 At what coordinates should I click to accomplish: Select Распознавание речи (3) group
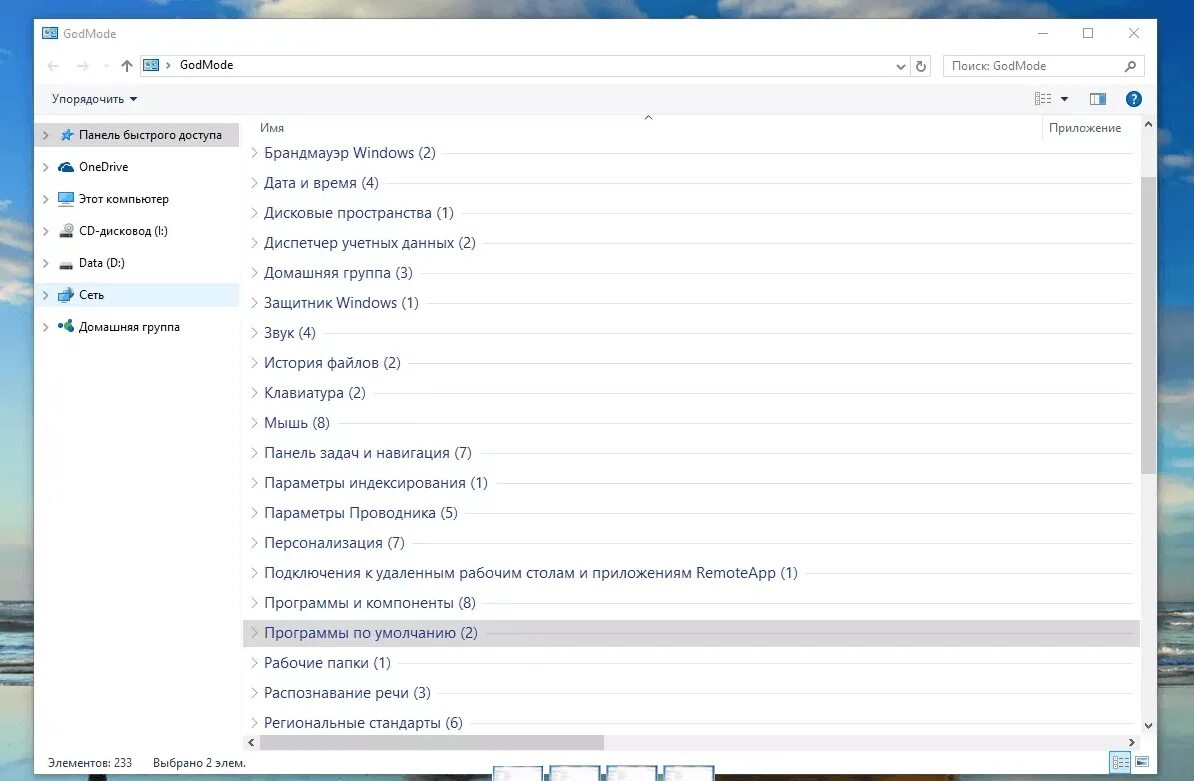[x=347, y=693]
